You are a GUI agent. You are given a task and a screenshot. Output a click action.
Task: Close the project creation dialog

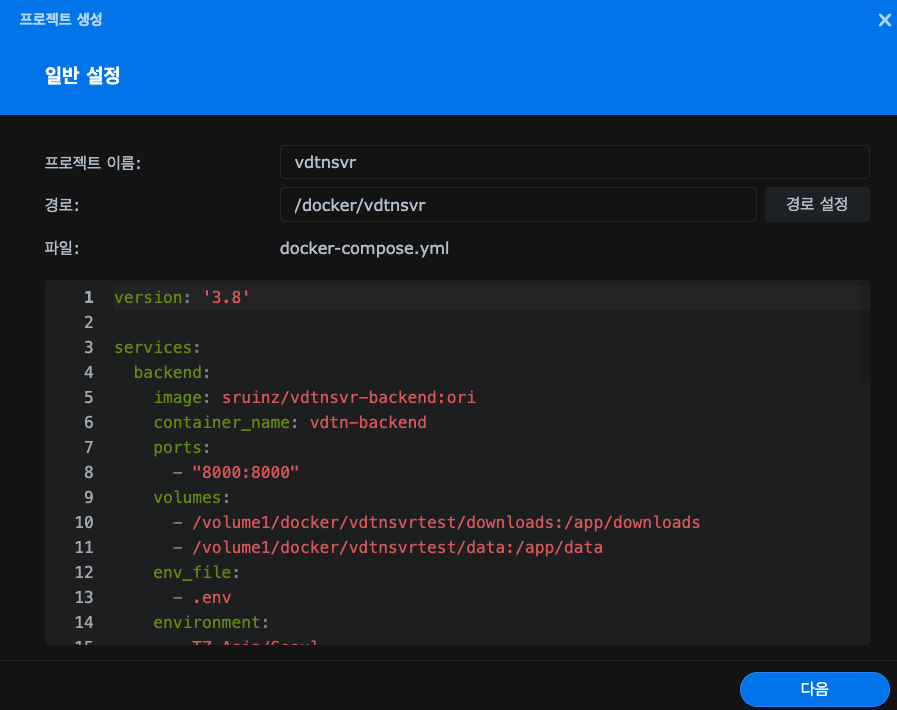(x=884, y=20)
